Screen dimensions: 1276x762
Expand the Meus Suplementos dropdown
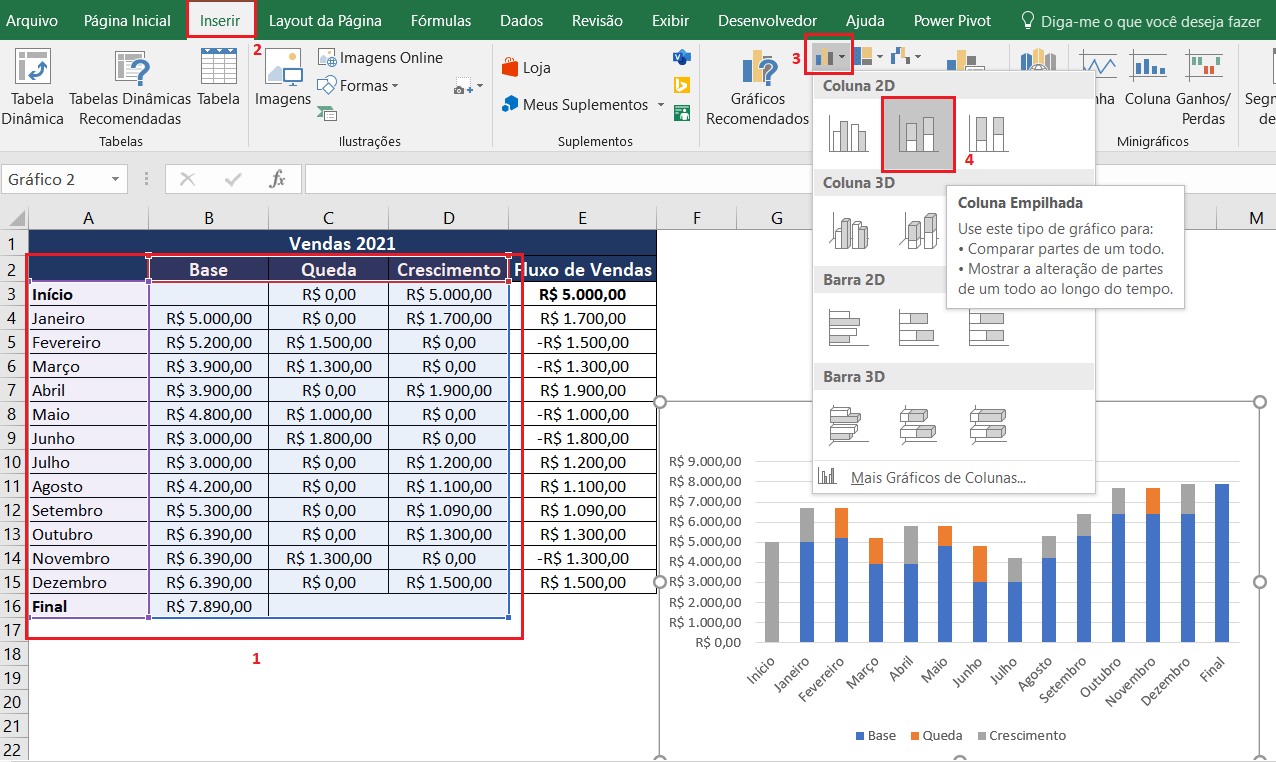(661, 105)
